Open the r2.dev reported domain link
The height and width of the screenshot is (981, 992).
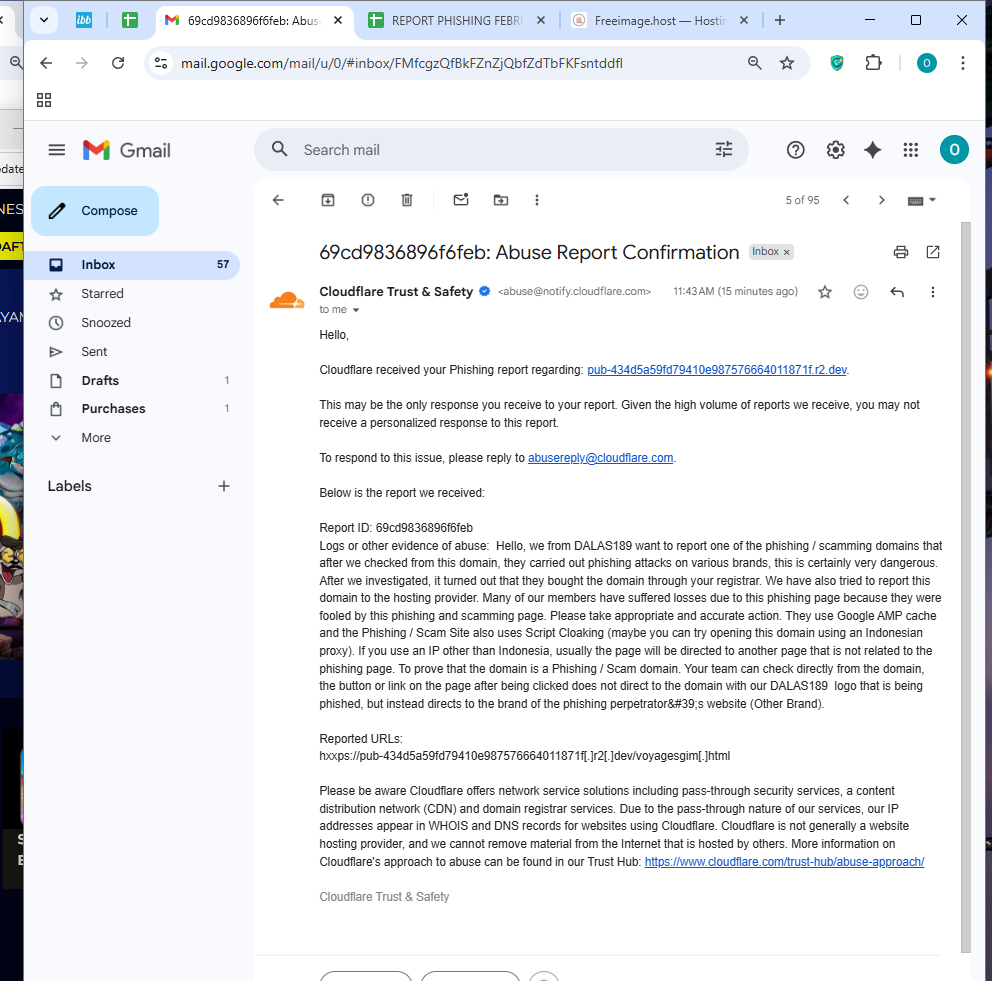pos(716,370)
